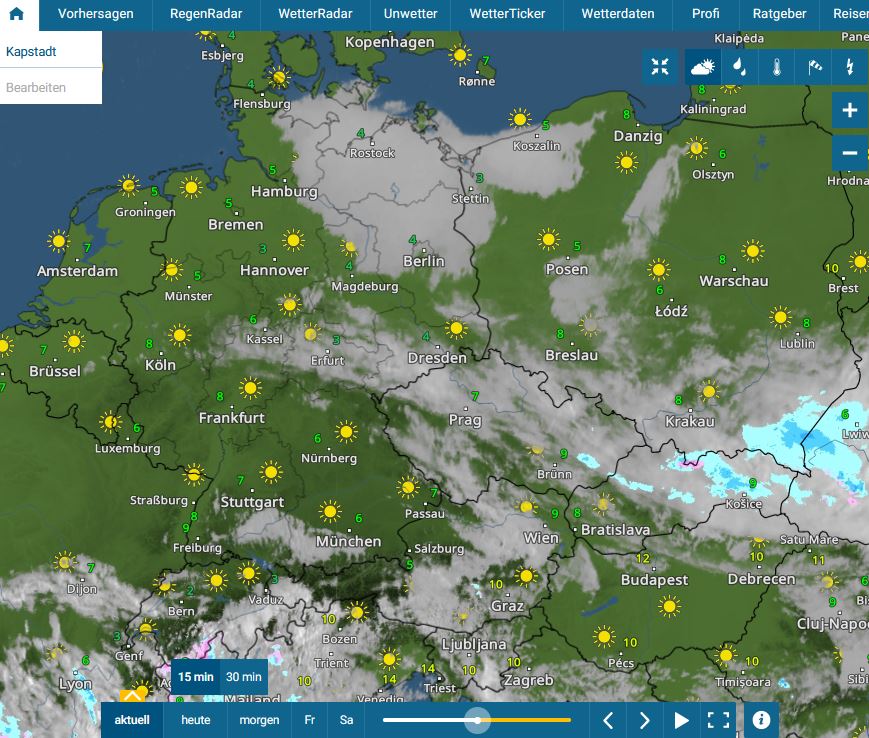Show the temperature thermometer layer

(776, 67)
